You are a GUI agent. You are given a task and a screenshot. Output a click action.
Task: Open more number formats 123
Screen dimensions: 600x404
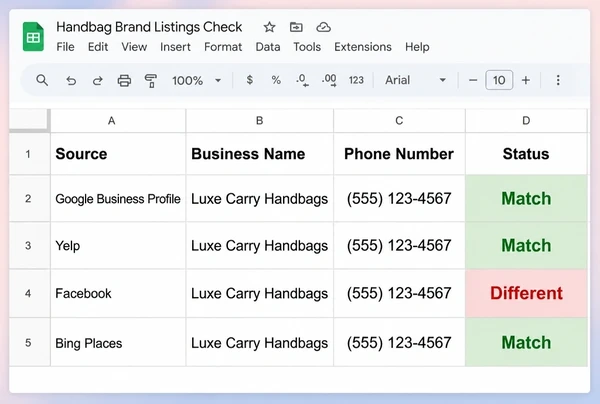(x=356, y=80)
